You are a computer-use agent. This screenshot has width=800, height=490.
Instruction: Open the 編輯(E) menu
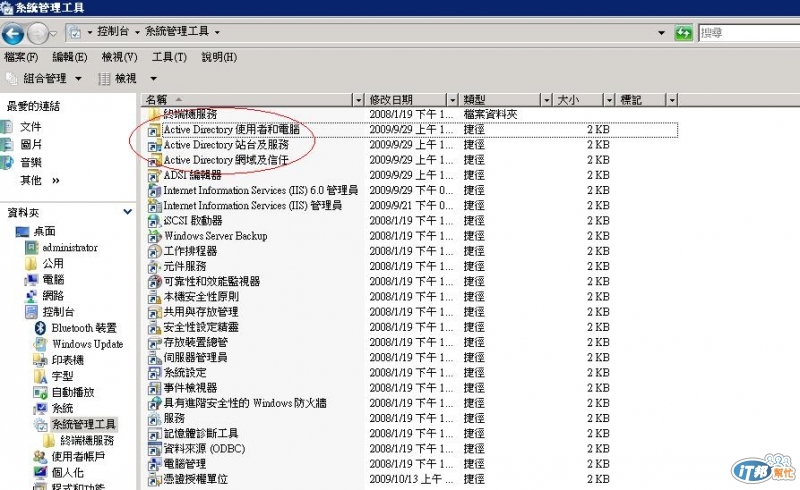pos(70,57)
